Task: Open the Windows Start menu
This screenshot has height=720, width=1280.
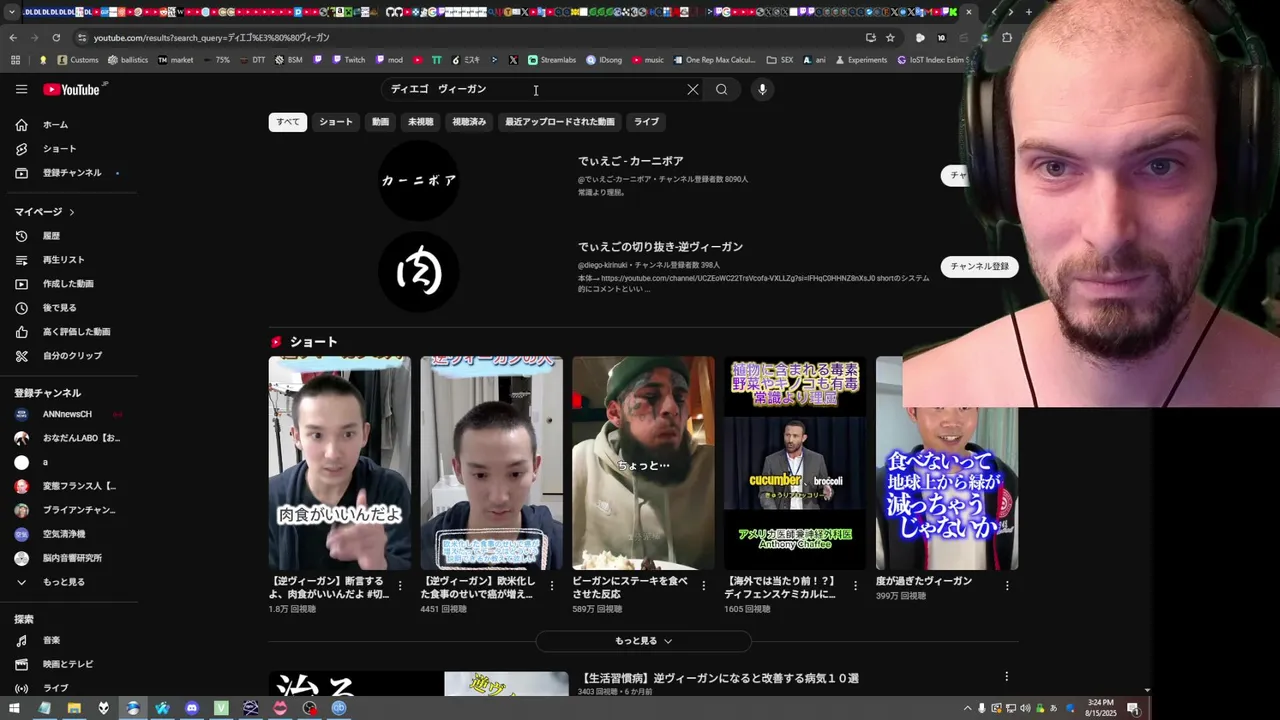Action: (14, 708)
